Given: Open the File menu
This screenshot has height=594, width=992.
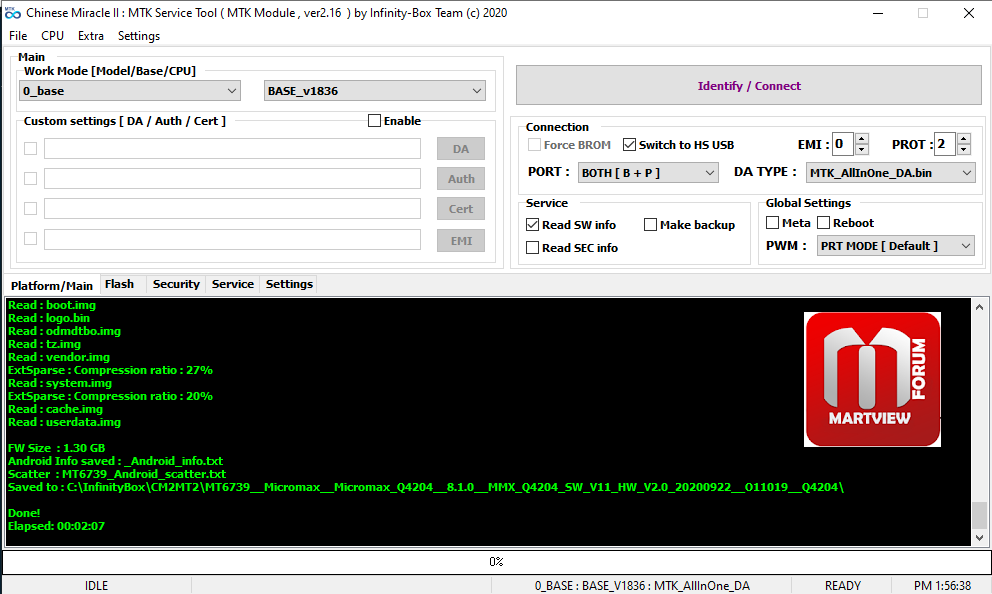Looking at the screenshot, I should (18, 36).
